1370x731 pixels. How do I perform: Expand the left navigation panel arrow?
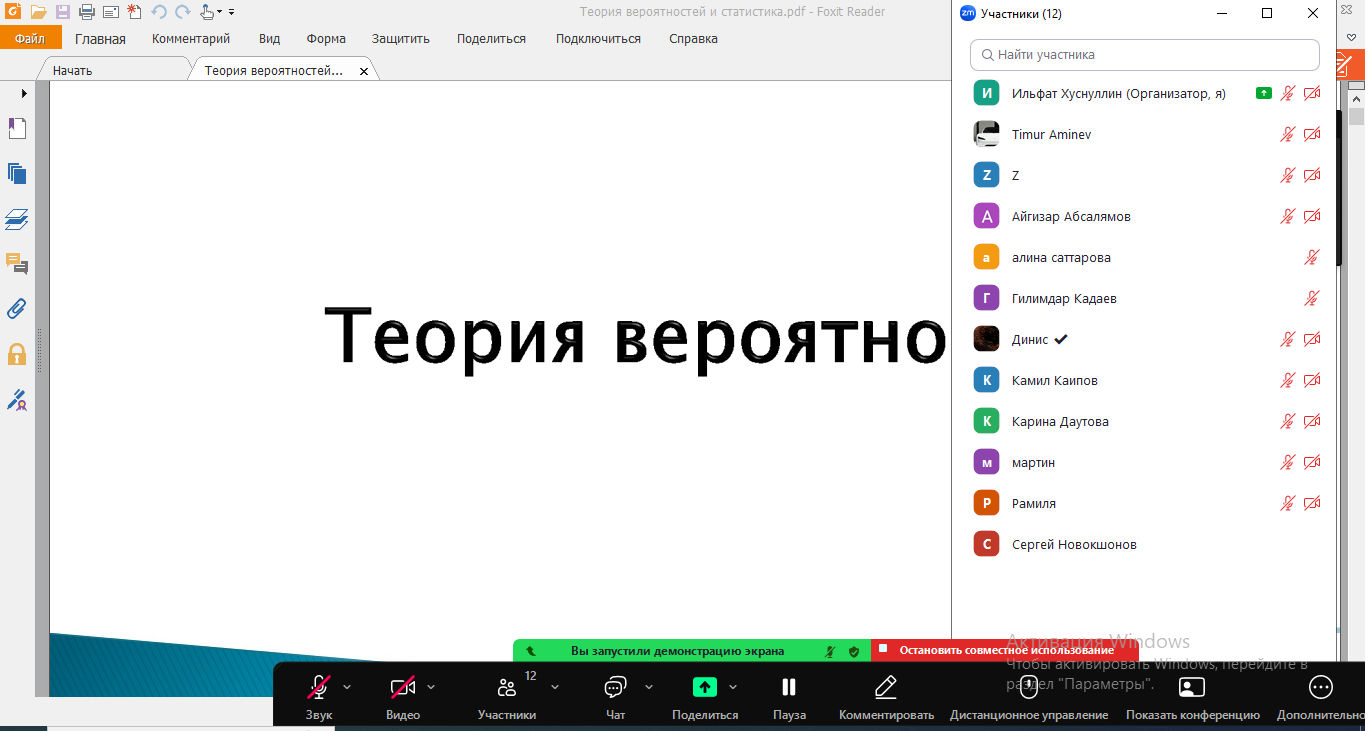tap(24, 93)
